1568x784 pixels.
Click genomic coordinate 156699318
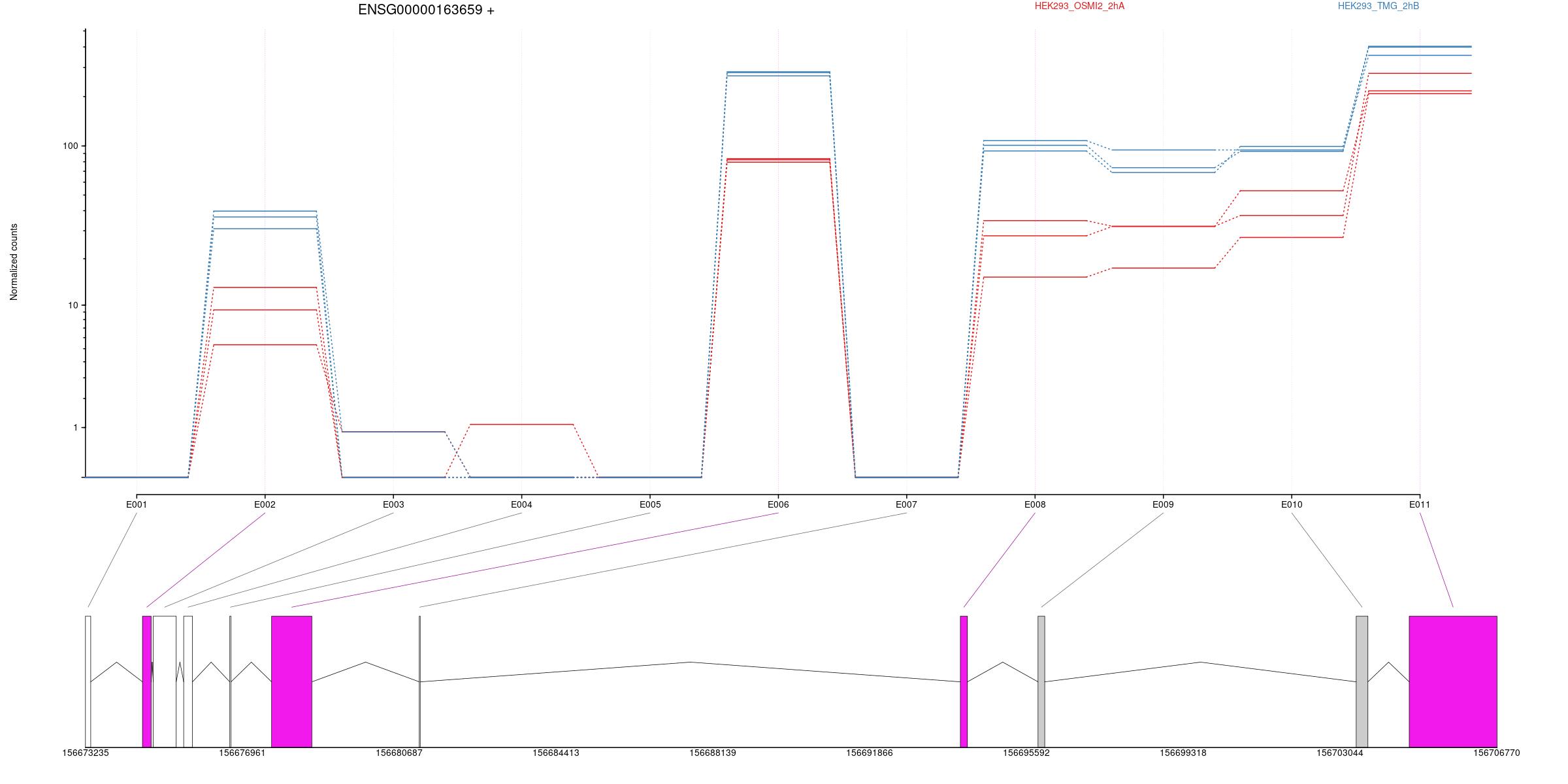click(1183, 753)
